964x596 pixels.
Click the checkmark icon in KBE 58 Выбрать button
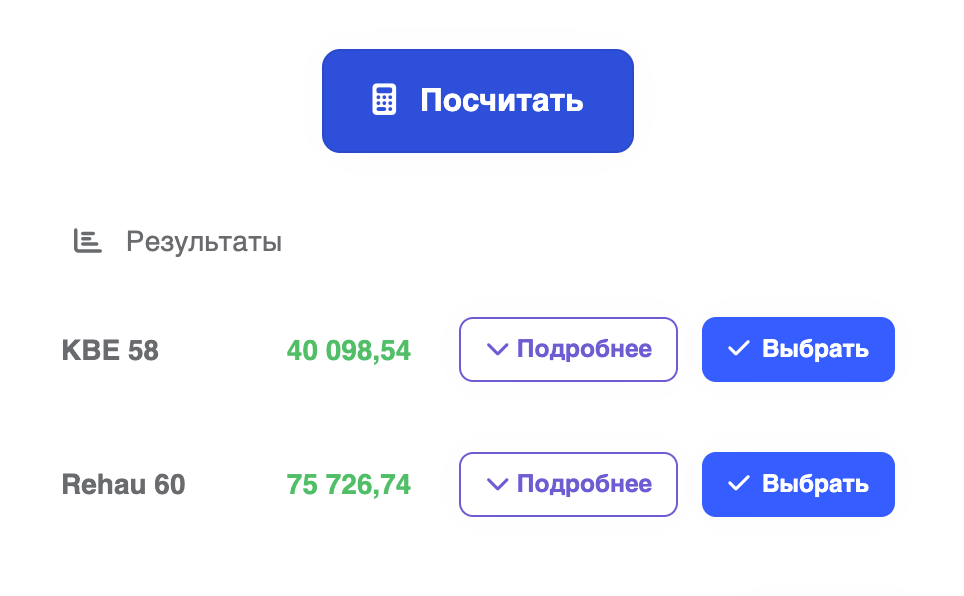[x=737, y=349]
